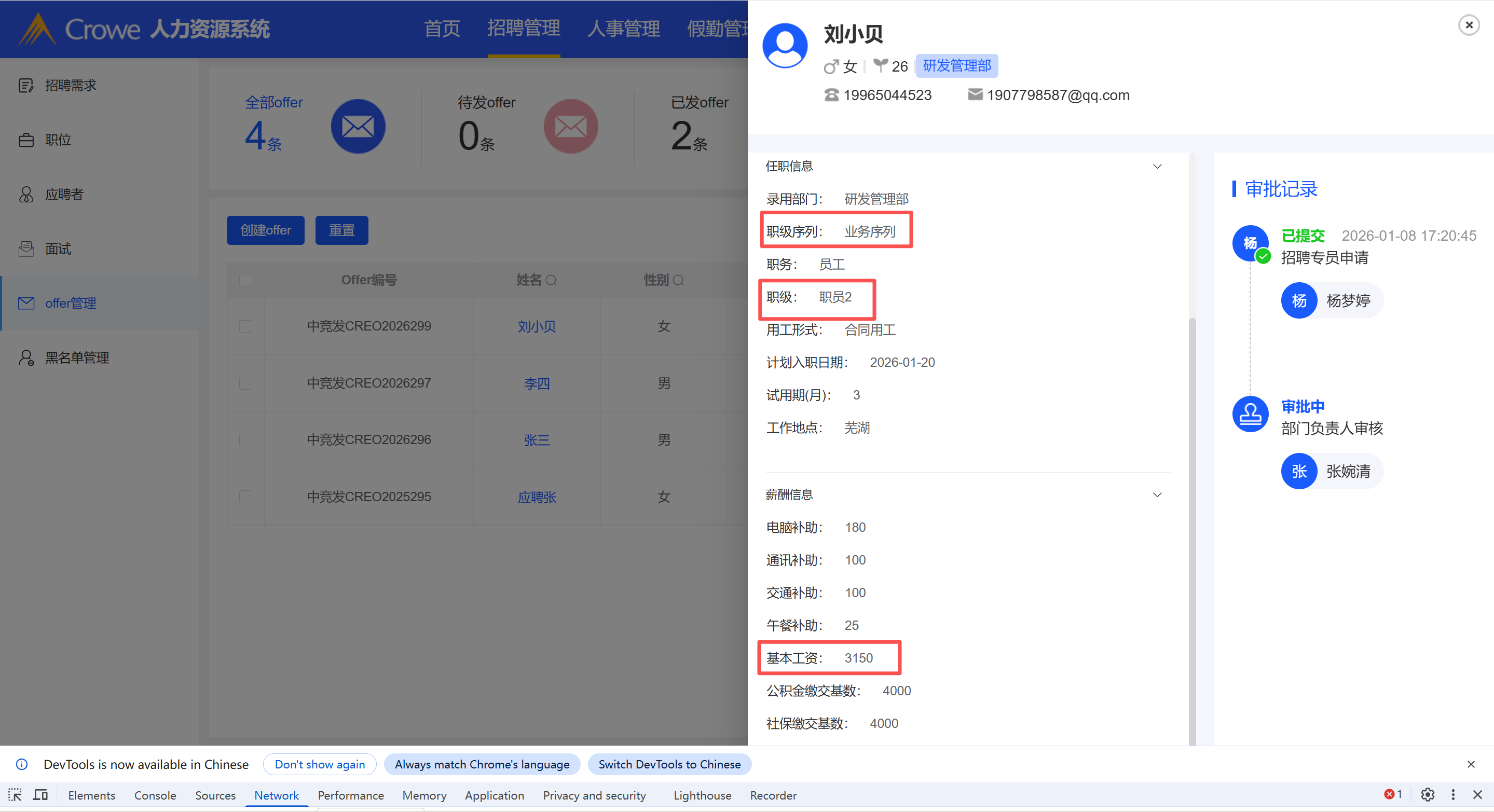Screen dimensions: 1494x812
Task: Toggle DevTools device toolbar icon
Action: click(x=40, y=795)
